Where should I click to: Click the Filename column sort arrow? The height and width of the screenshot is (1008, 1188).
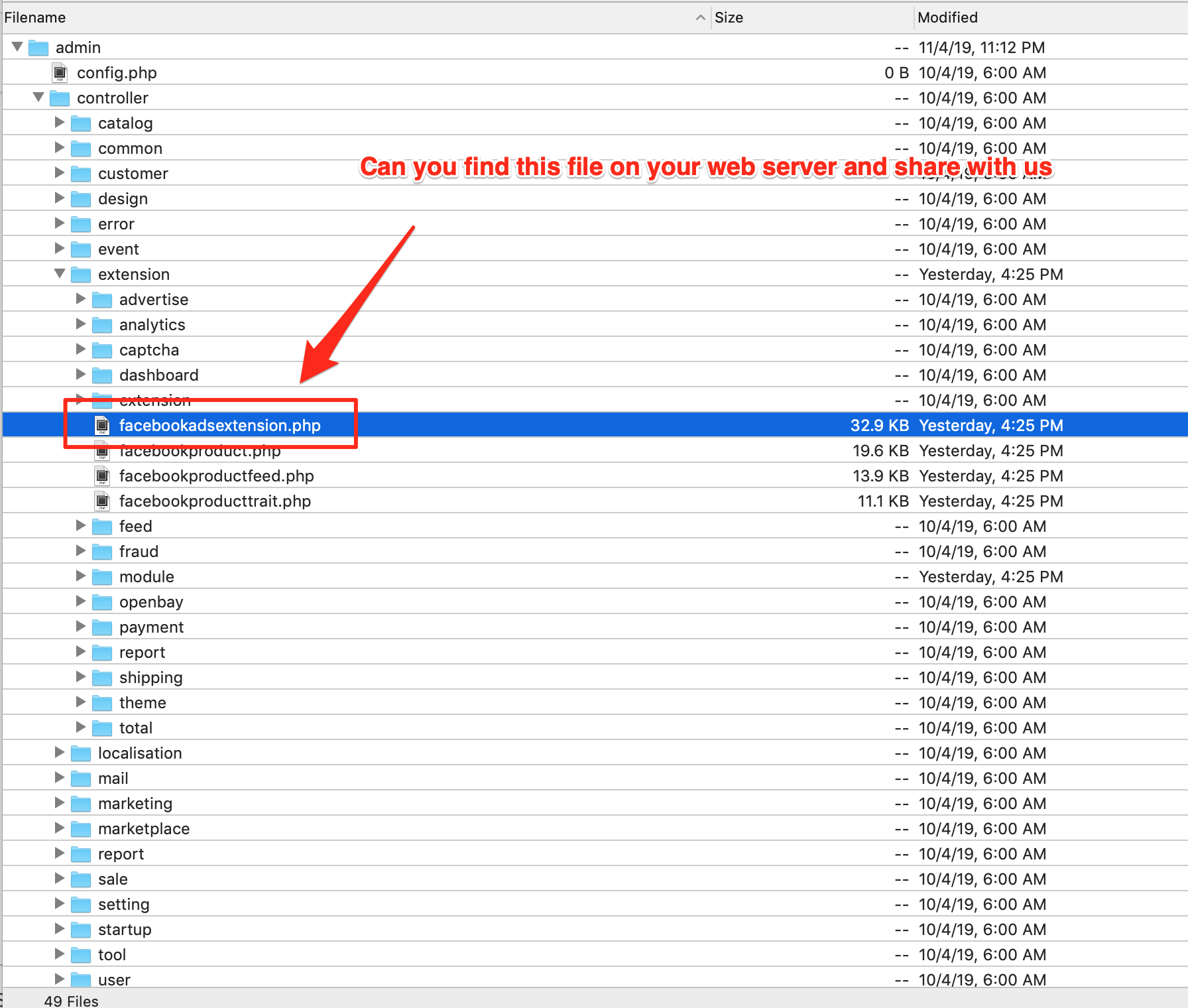coord(700,18)
